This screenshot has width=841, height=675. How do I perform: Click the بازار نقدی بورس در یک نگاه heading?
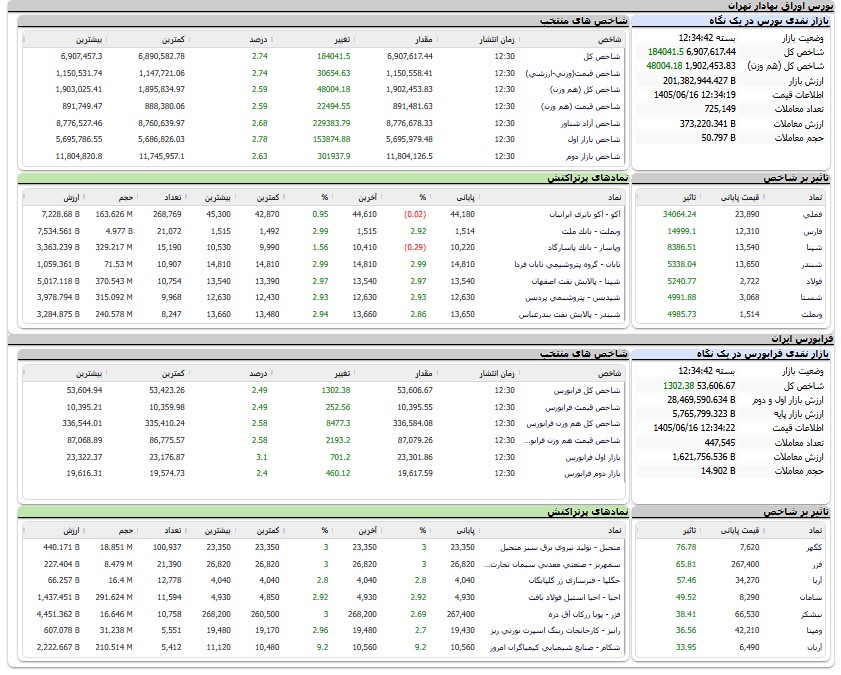pos(769,21)
